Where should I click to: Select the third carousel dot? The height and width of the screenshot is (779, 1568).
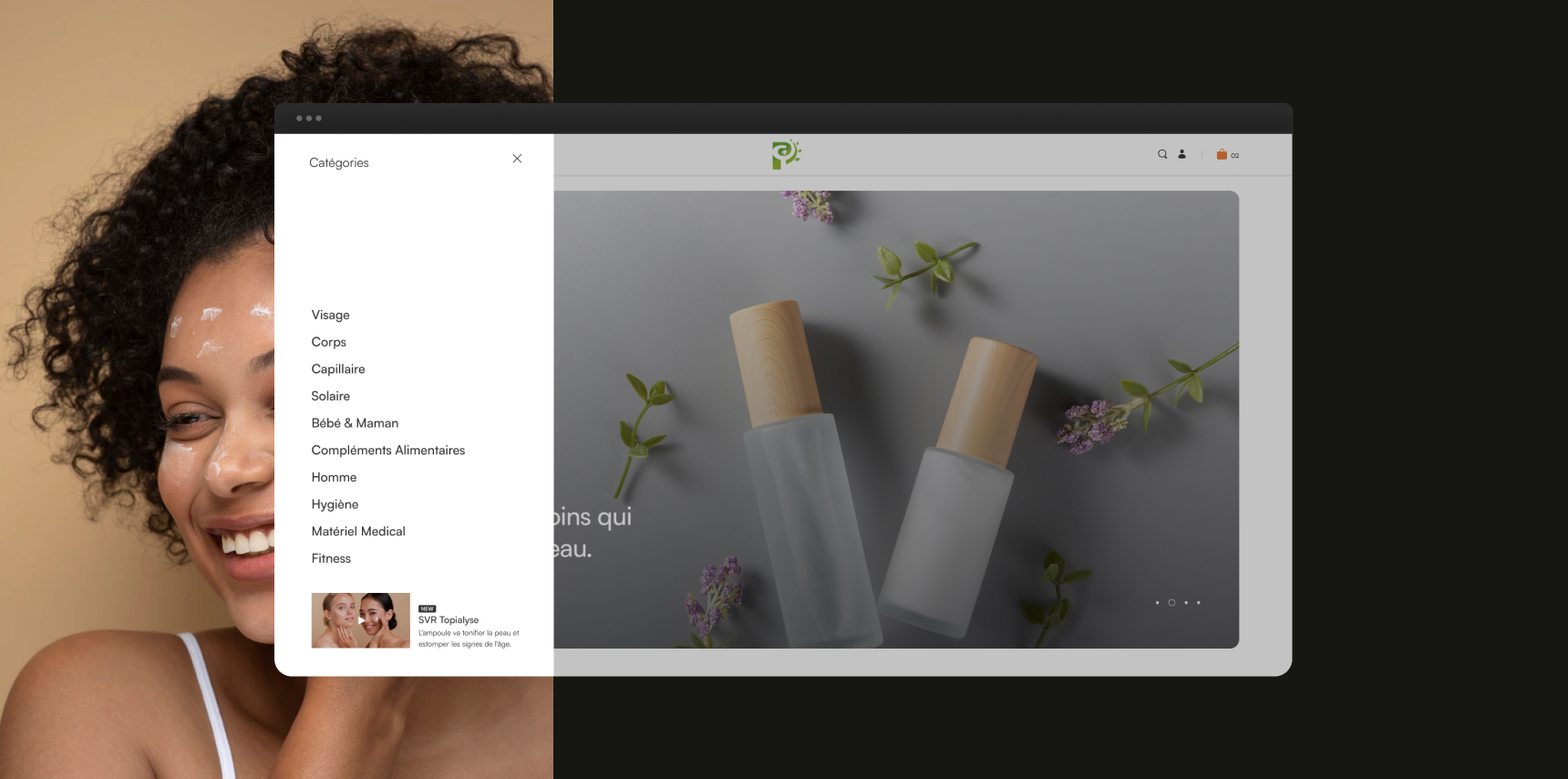click(1186, 603)
